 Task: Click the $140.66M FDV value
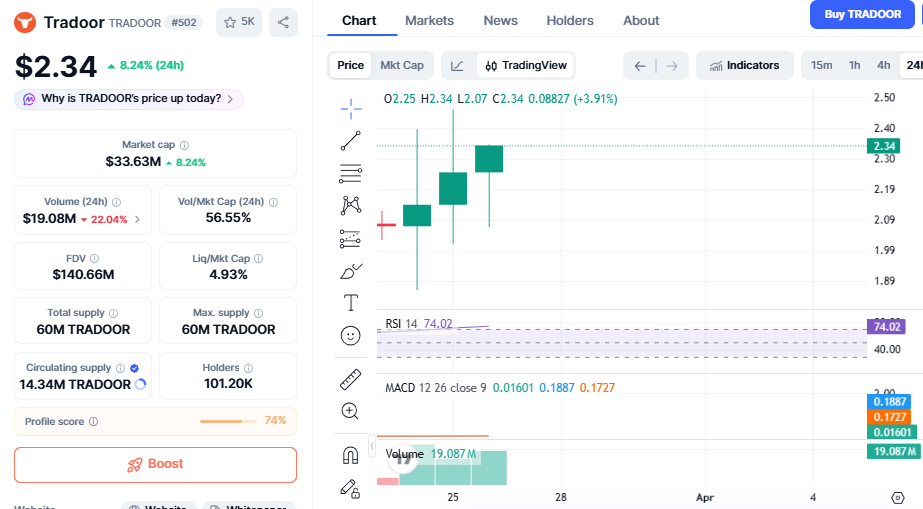pyautogui.click(x=83, y=274)
